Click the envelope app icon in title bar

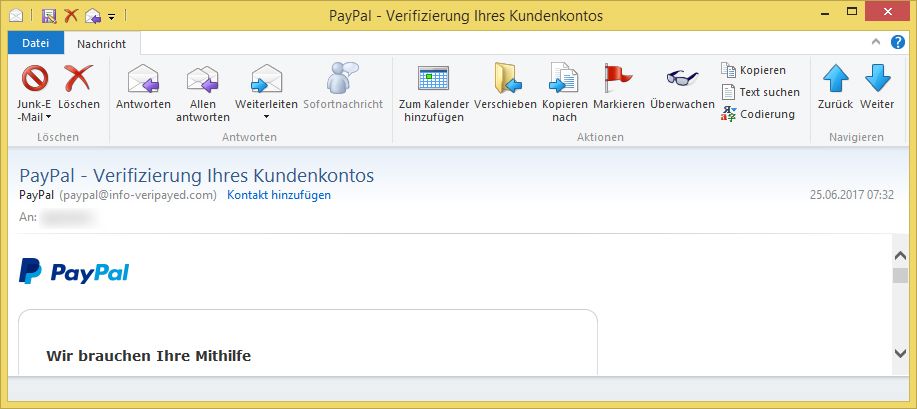pyautogui.click(x=16, y=16)
